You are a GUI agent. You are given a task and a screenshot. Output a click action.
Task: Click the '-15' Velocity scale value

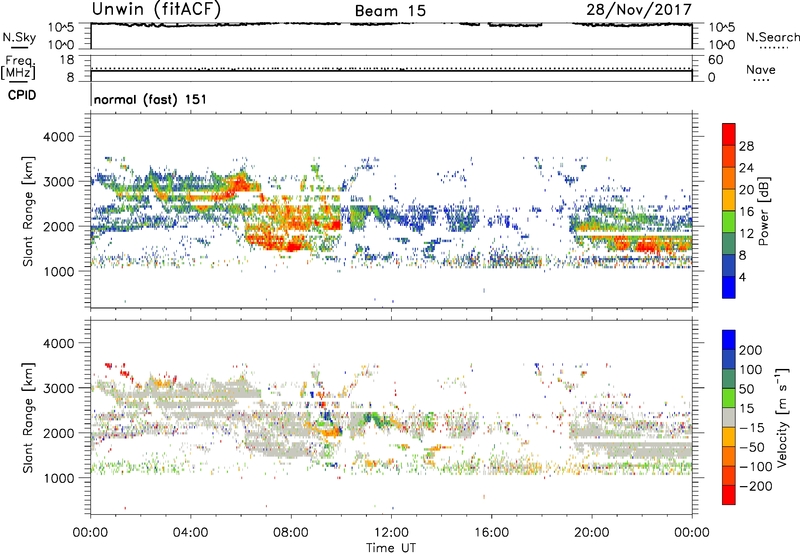point(752,427)
